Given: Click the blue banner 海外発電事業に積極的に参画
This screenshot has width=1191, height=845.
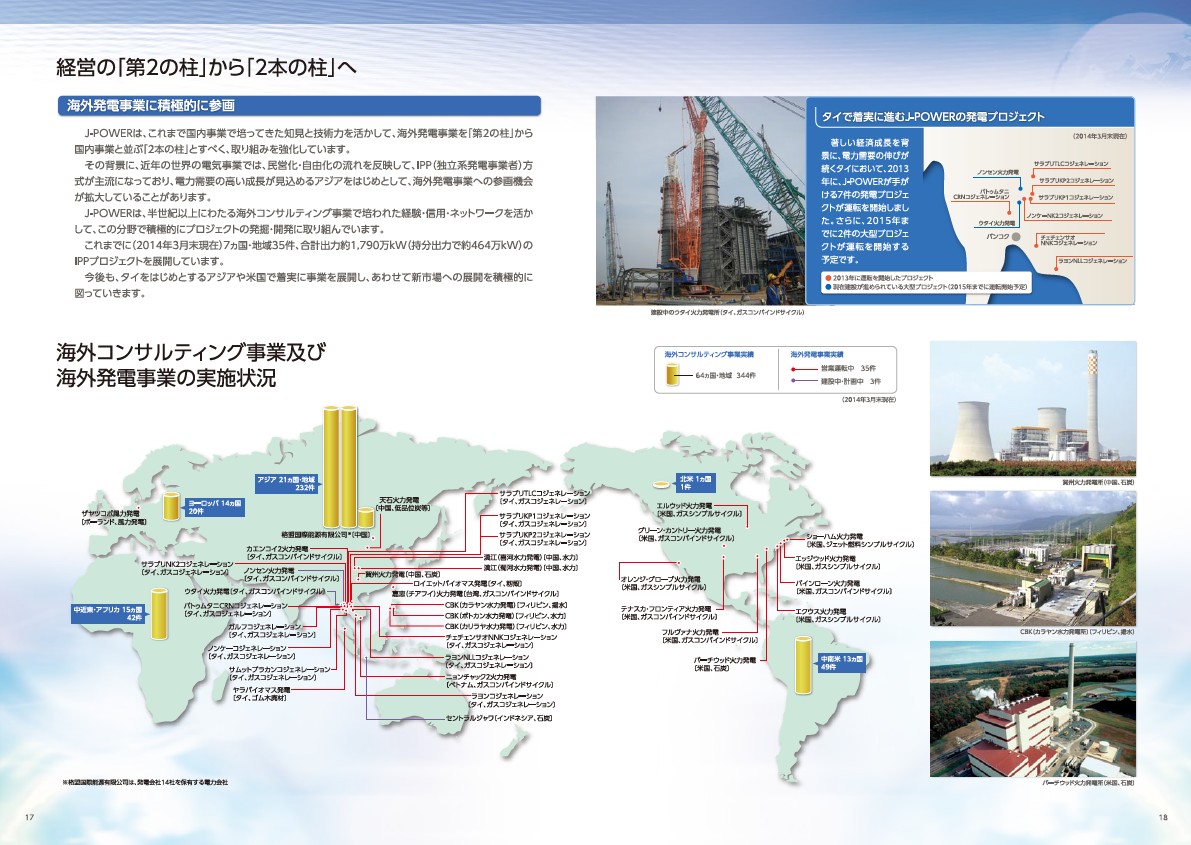Looking at the screenshot, I should tap(299, 106).
